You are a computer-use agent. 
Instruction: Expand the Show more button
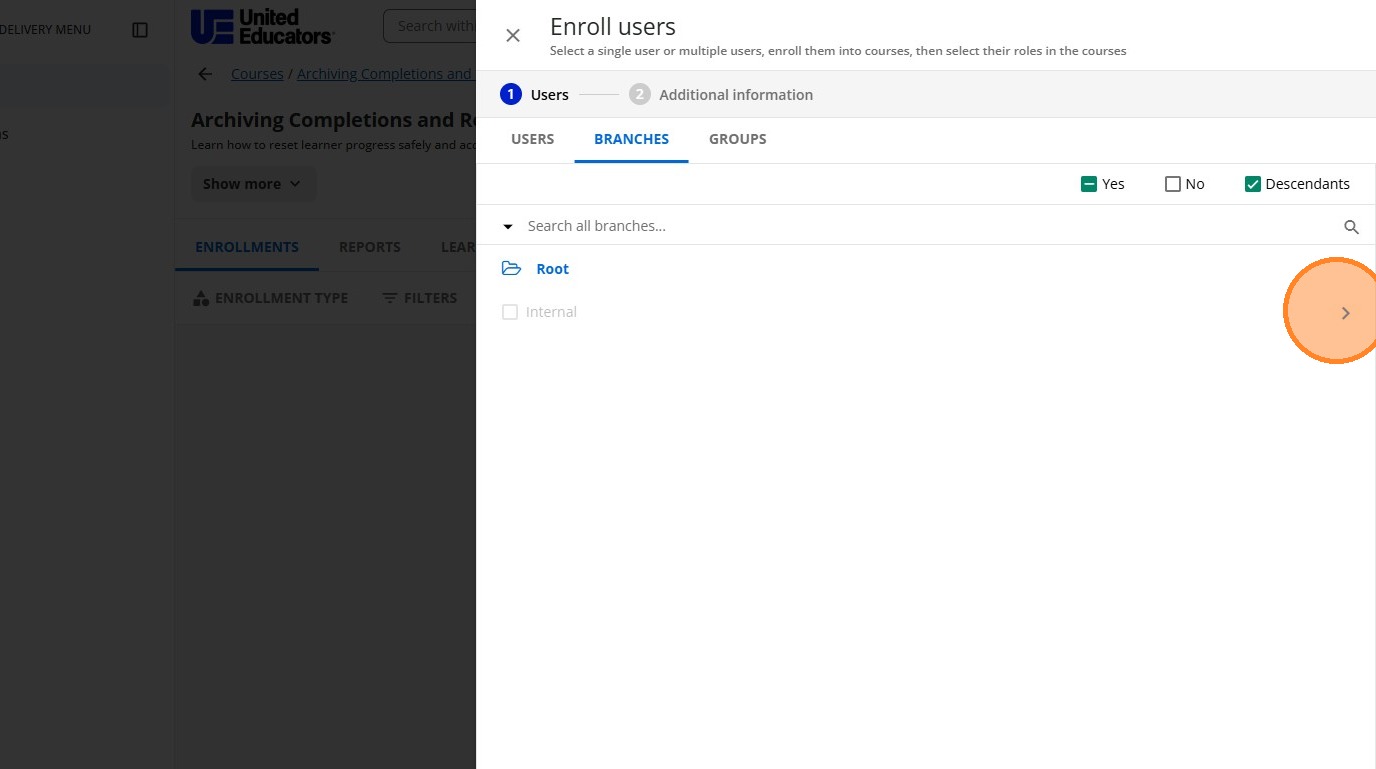[252, 184]
